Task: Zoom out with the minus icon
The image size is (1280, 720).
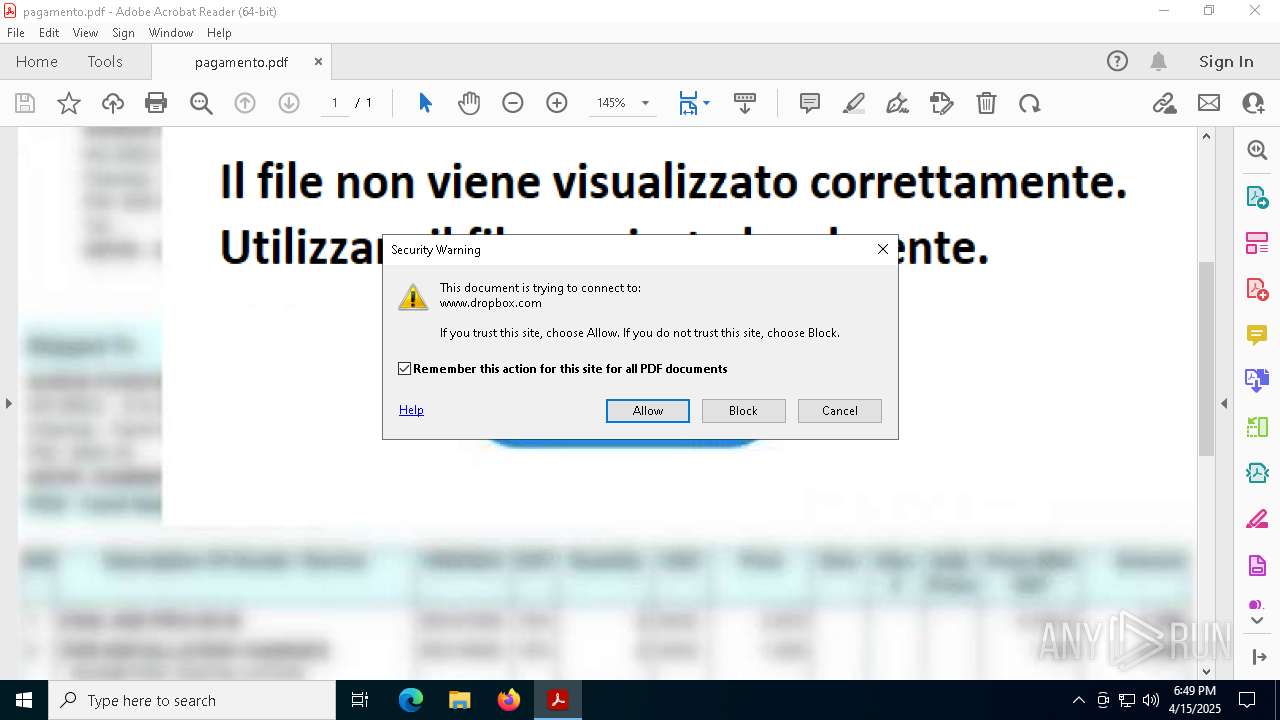Action: (513, 103)
